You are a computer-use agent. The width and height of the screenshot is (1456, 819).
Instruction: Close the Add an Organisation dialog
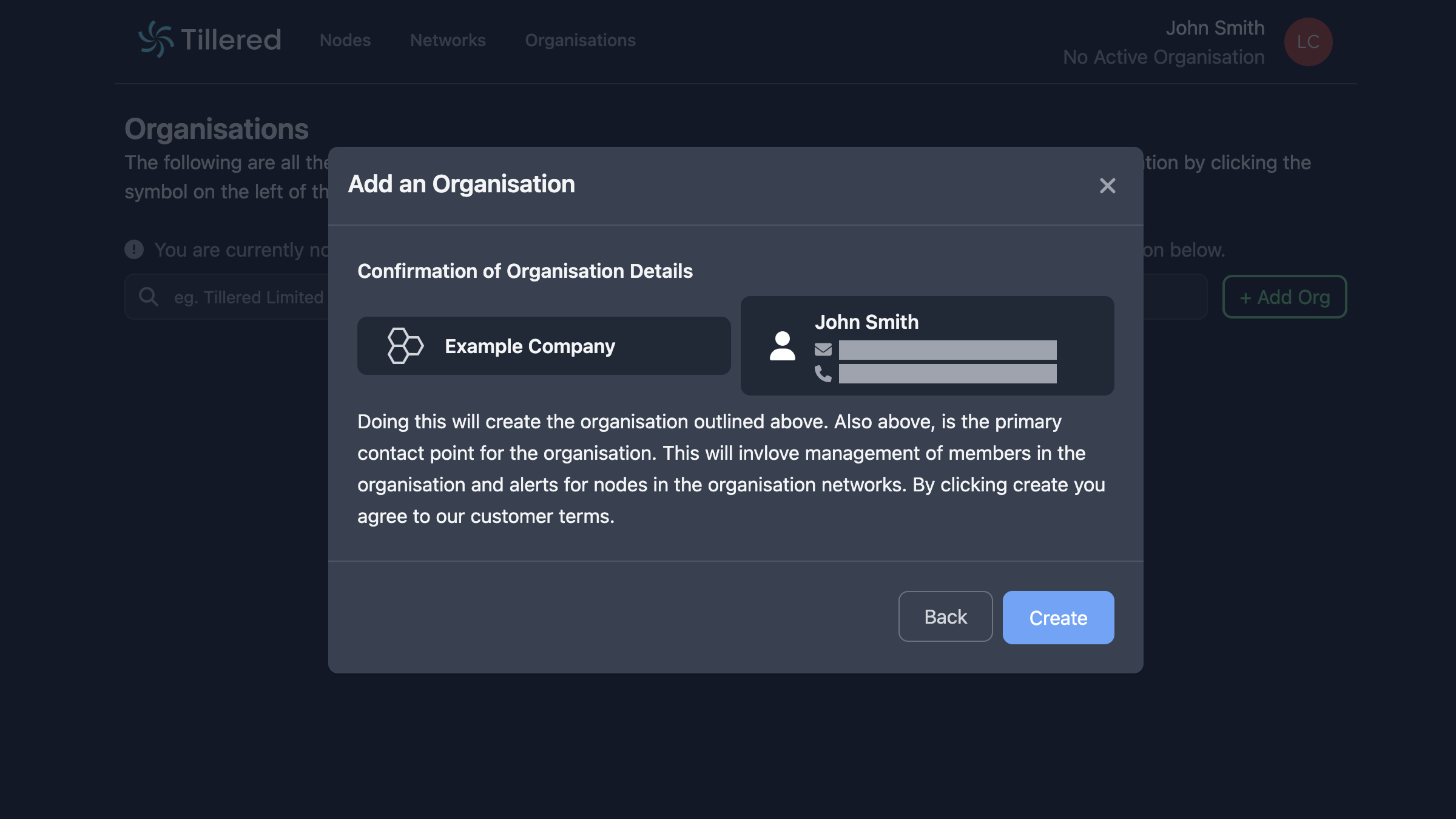(x=1107, y=186)
